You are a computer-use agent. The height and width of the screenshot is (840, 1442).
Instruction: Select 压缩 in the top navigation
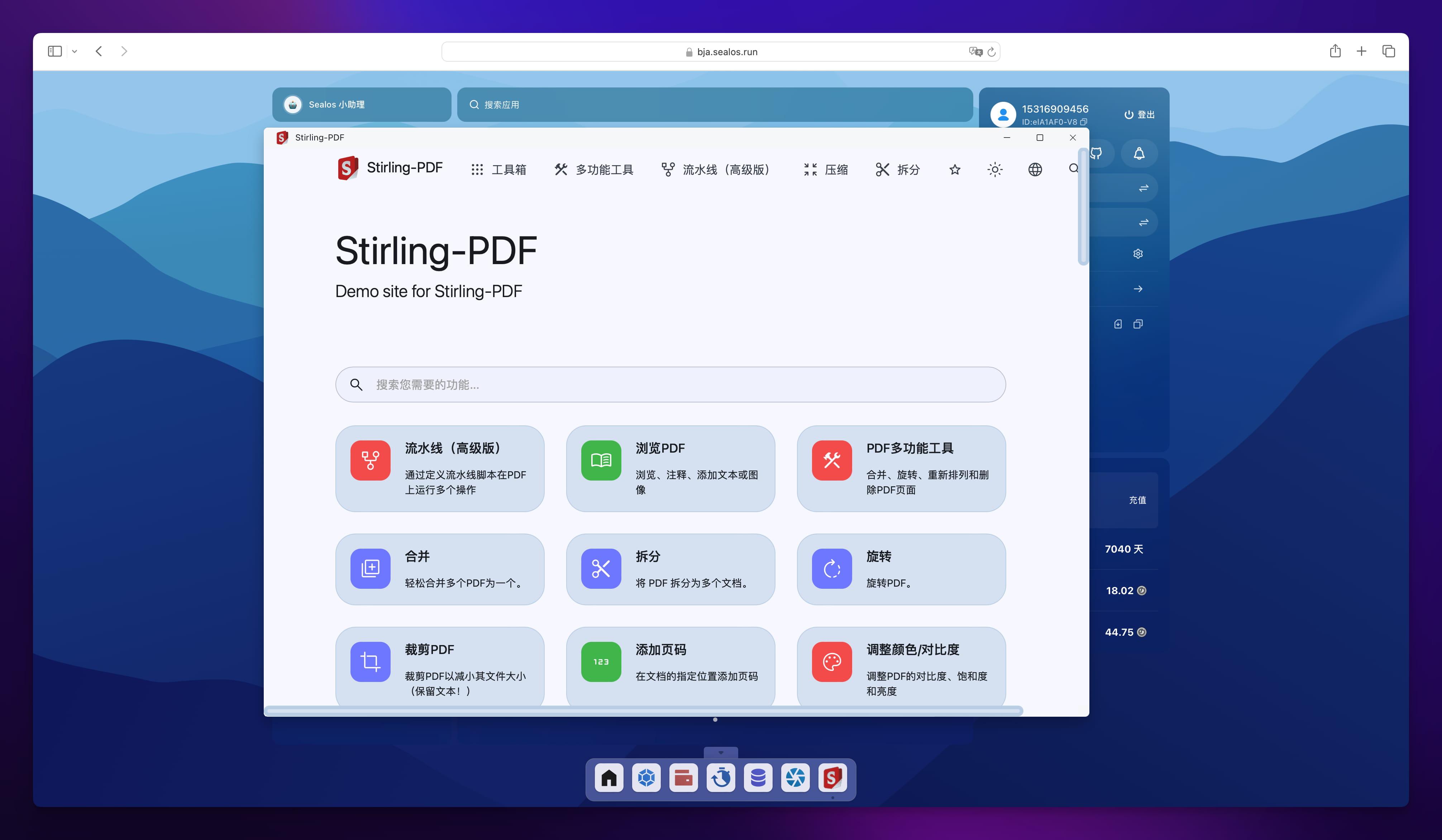[x=825, y=170]
